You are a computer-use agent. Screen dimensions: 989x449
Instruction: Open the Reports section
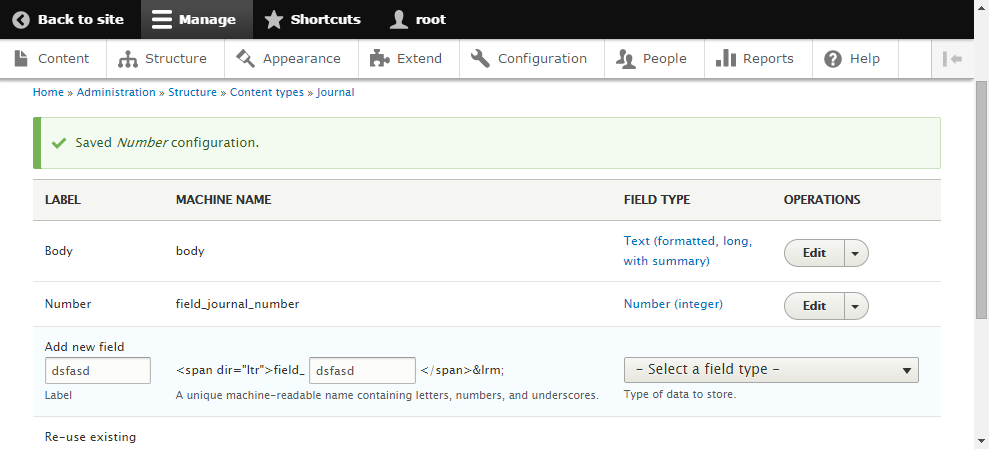[x=755, y=59]
